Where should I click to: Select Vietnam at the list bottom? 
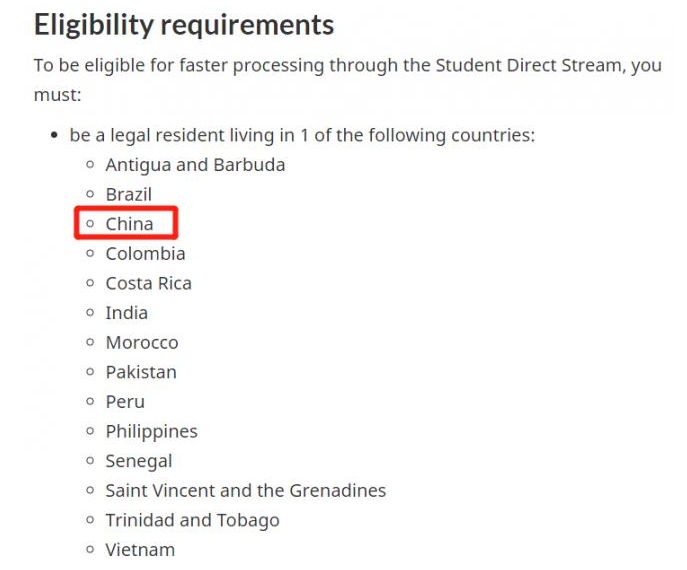click(x=140, y=550)
